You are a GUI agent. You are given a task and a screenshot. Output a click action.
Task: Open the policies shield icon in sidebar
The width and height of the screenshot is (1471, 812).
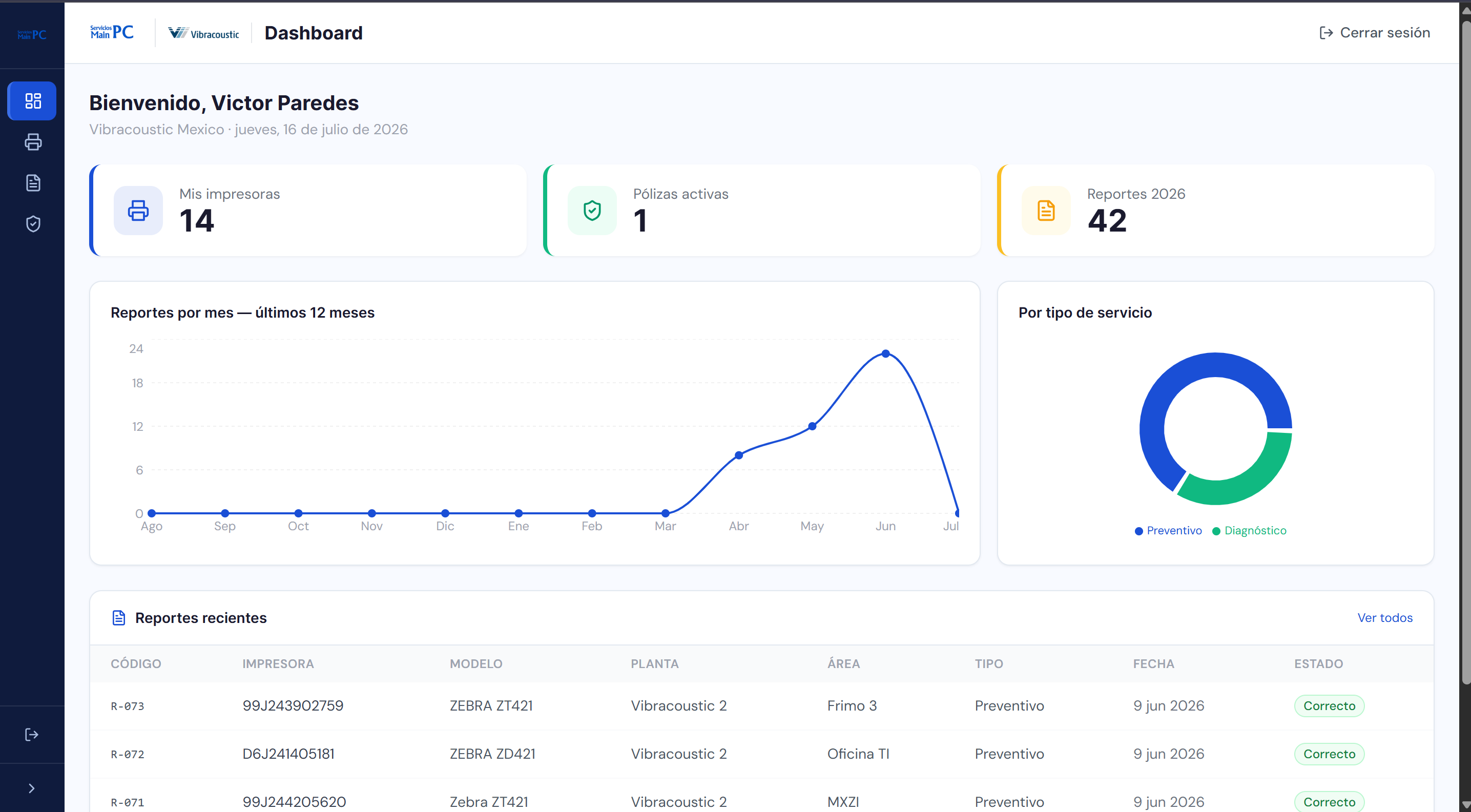click(x=33, y=224)
